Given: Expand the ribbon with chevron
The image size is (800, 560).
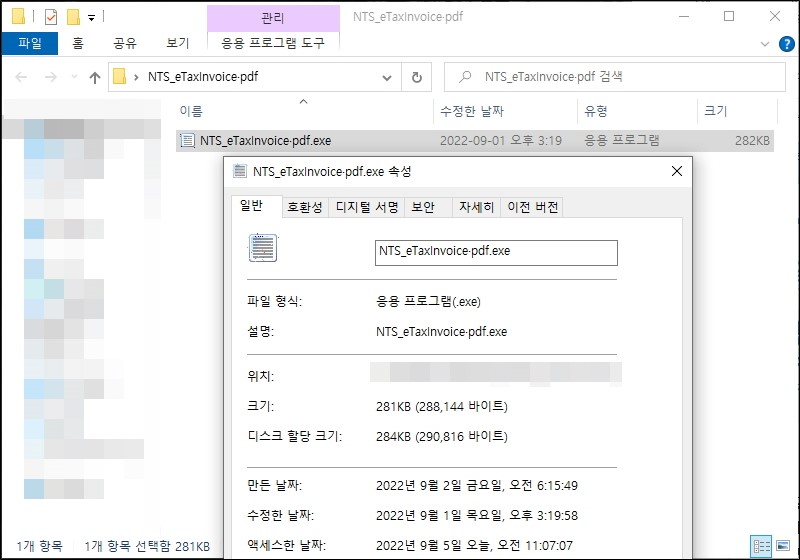Looking at the screenshot, I should [765, 44].
